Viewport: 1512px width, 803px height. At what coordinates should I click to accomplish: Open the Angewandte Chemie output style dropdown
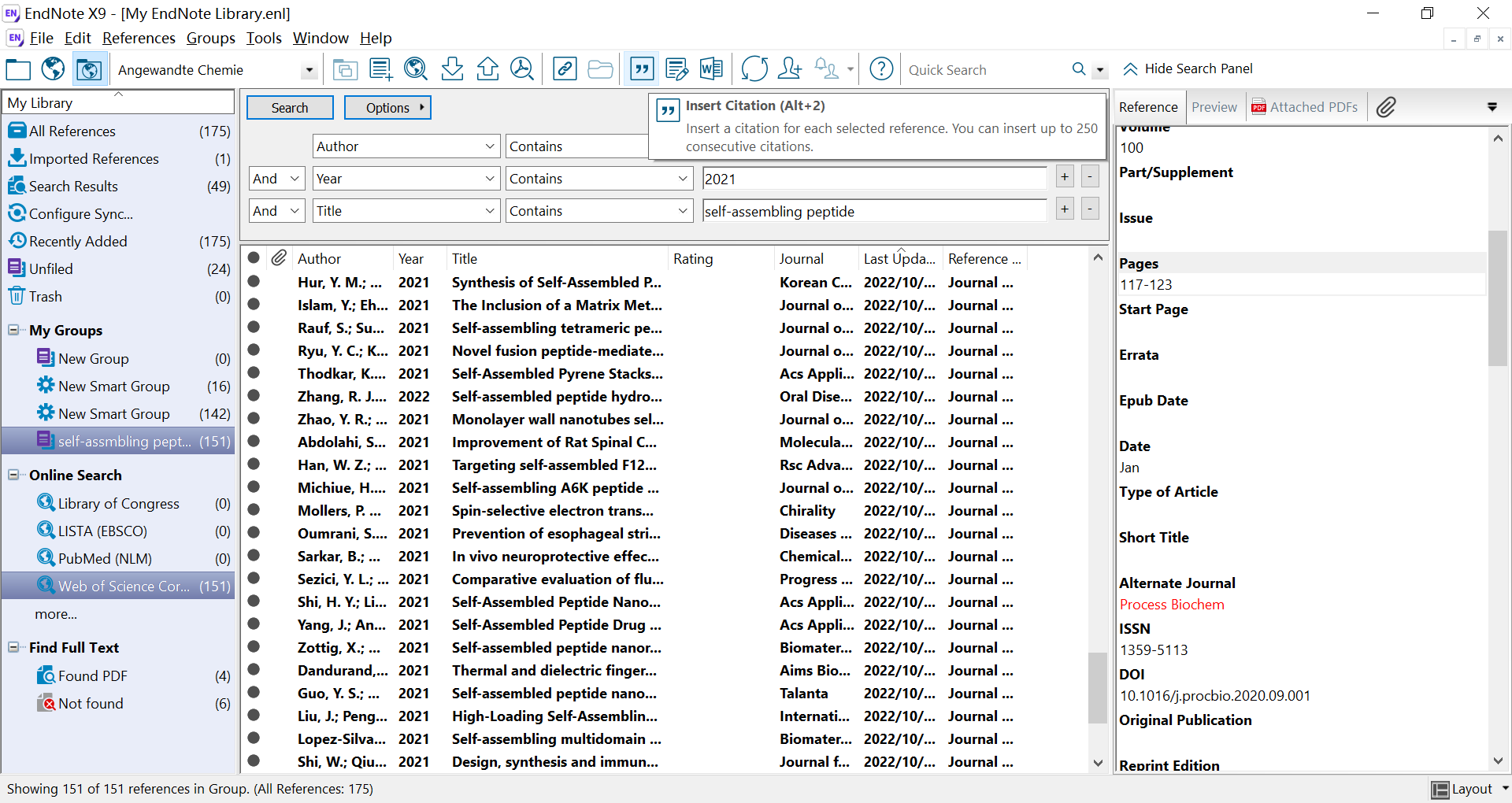point(309,70)
